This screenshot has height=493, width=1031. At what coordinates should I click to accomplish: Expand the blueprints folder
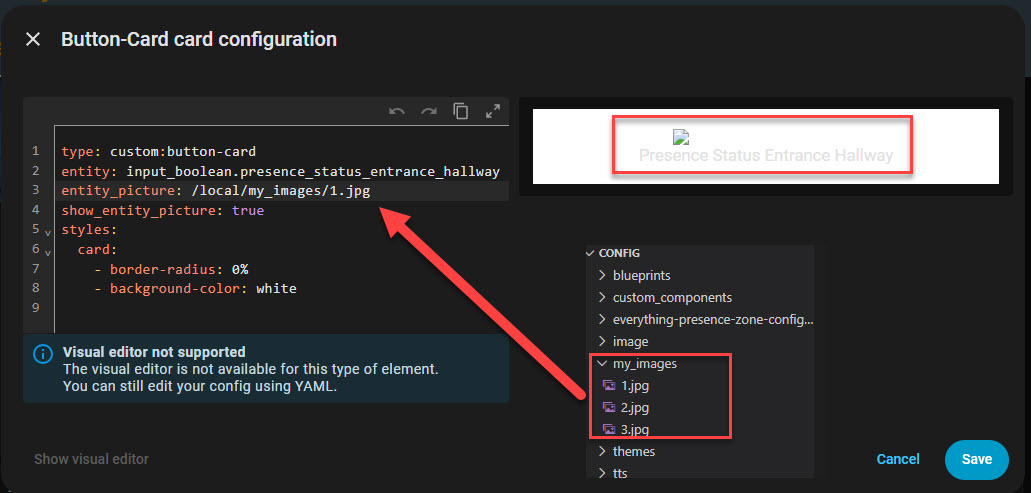[x=602, y=275]
